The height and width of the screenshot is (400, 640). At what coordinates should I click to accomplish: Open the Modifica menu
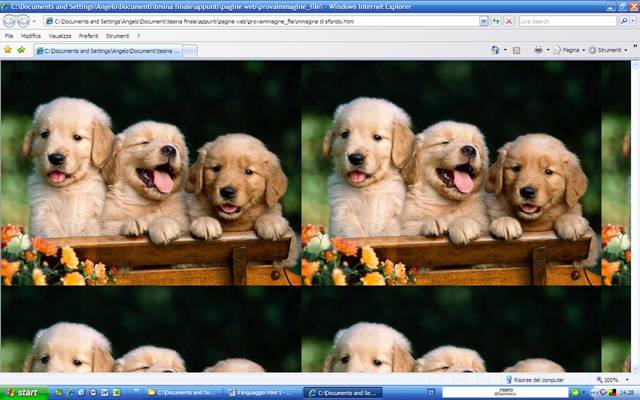(x=31, y=36)
